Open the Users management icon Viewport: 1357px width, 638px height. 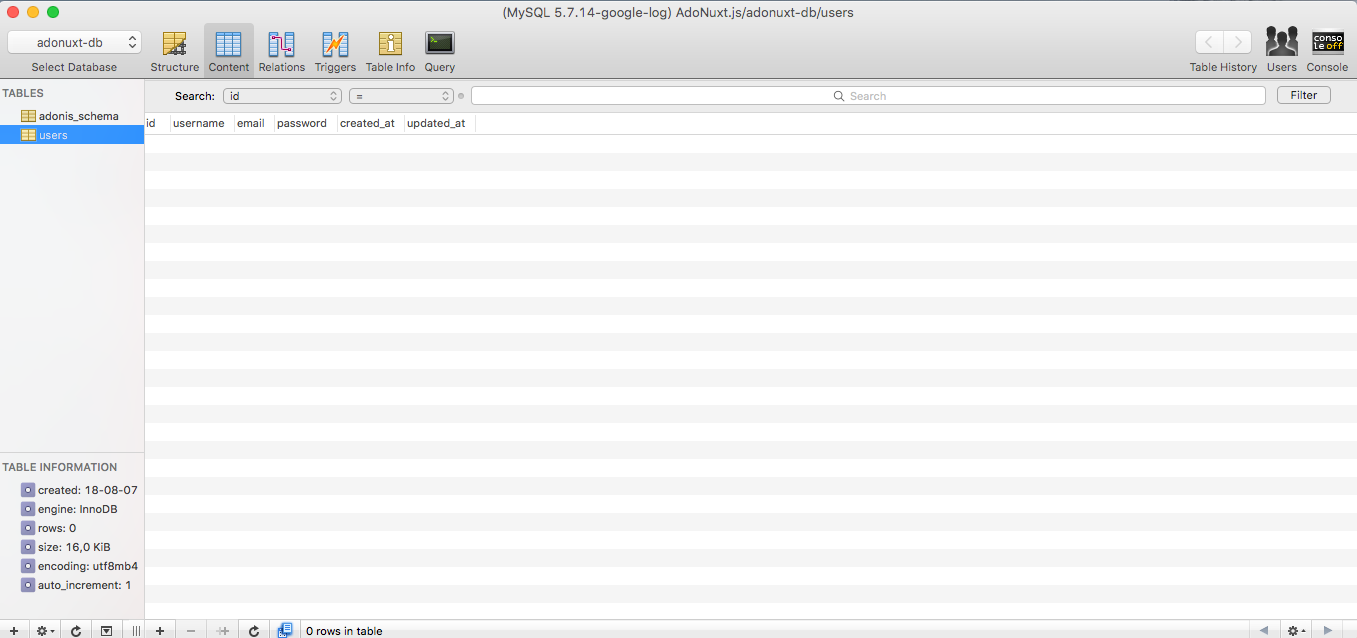tap(1281, 44)
